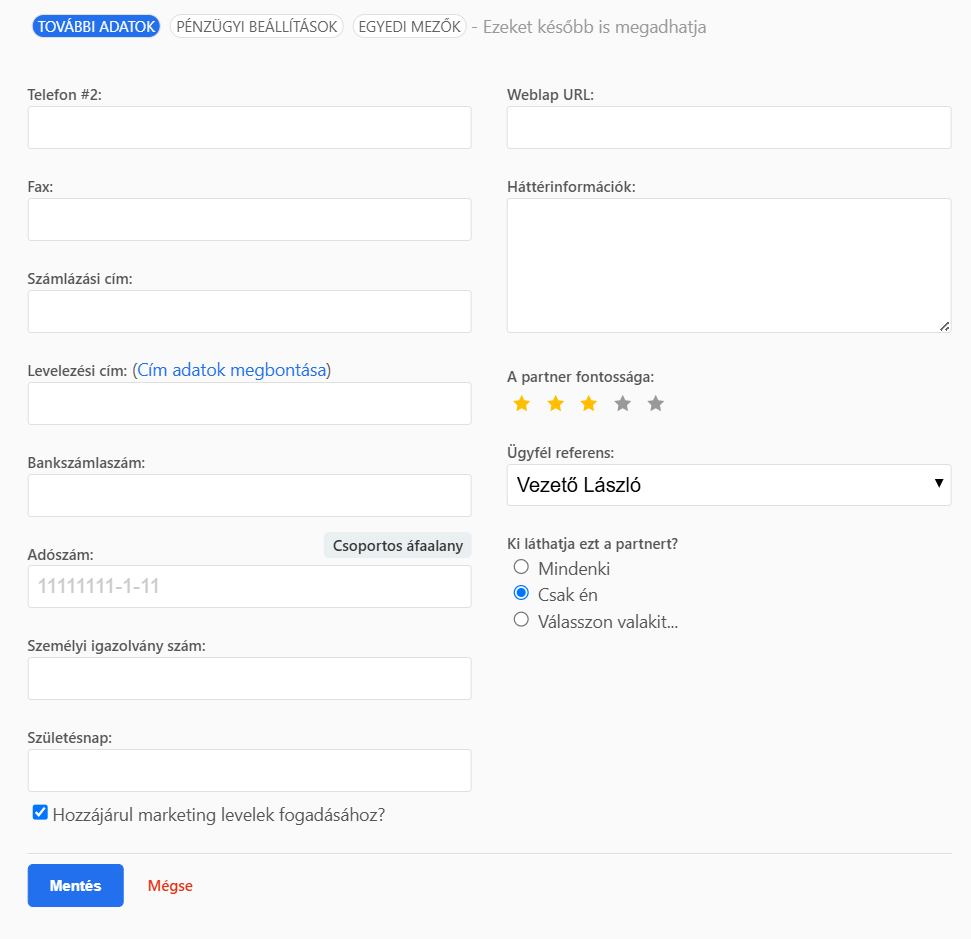The width and height of the screenshot is (971, 939).
Task: Open the EGYEDI MEZŐK tab
Action: [x=409, y=27]
